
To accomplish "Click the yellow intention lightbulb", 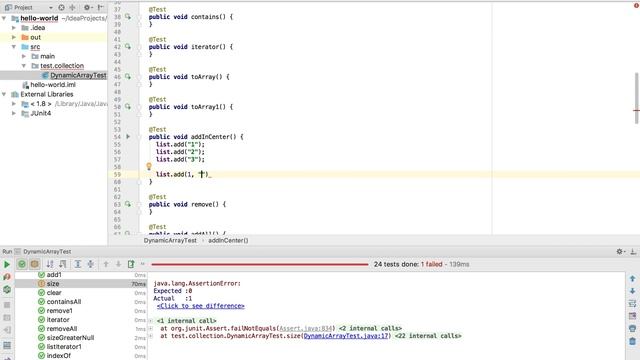I will [149, 166].
